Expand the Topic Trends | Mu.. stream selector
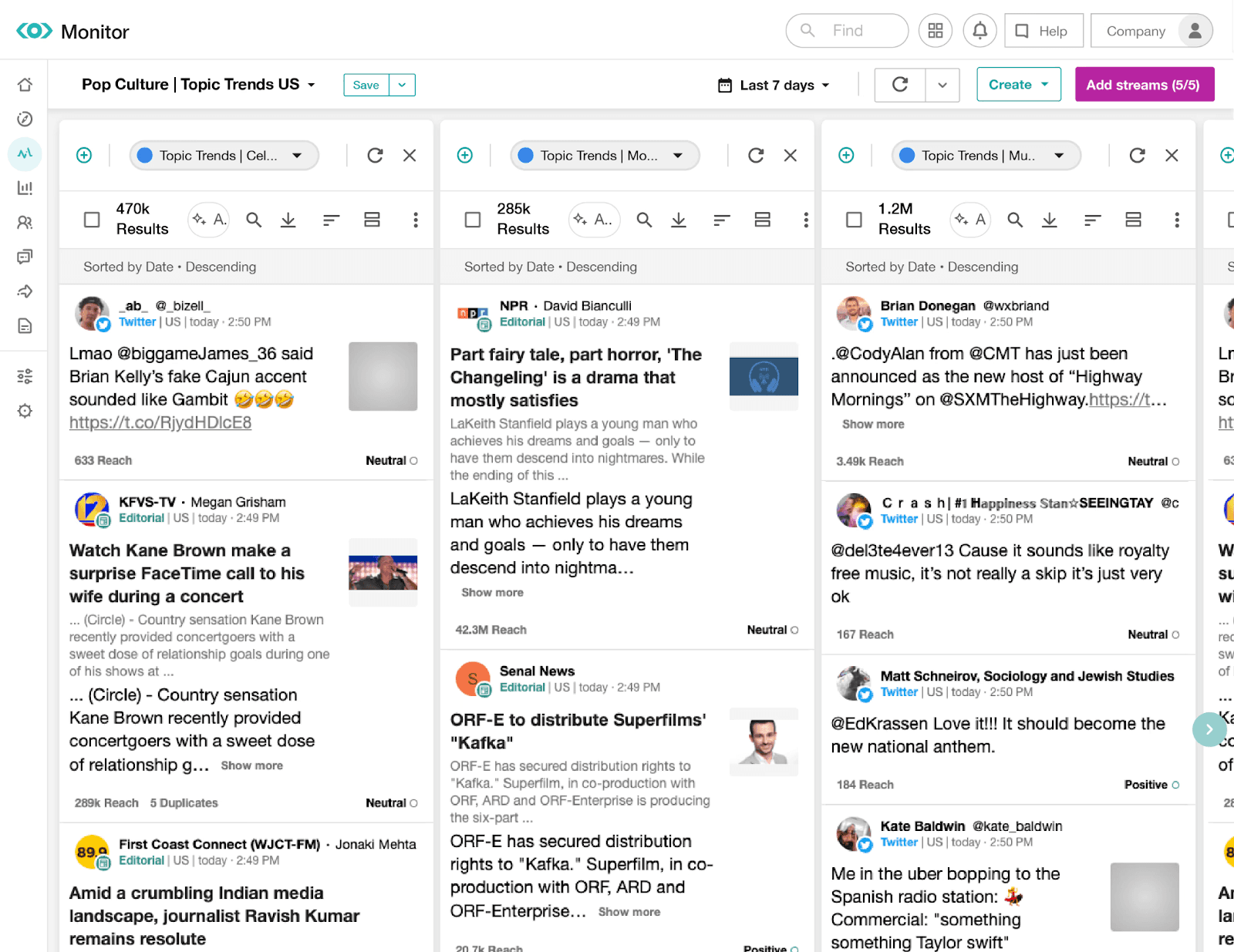The image size is (1234, 952). [986, 156]
